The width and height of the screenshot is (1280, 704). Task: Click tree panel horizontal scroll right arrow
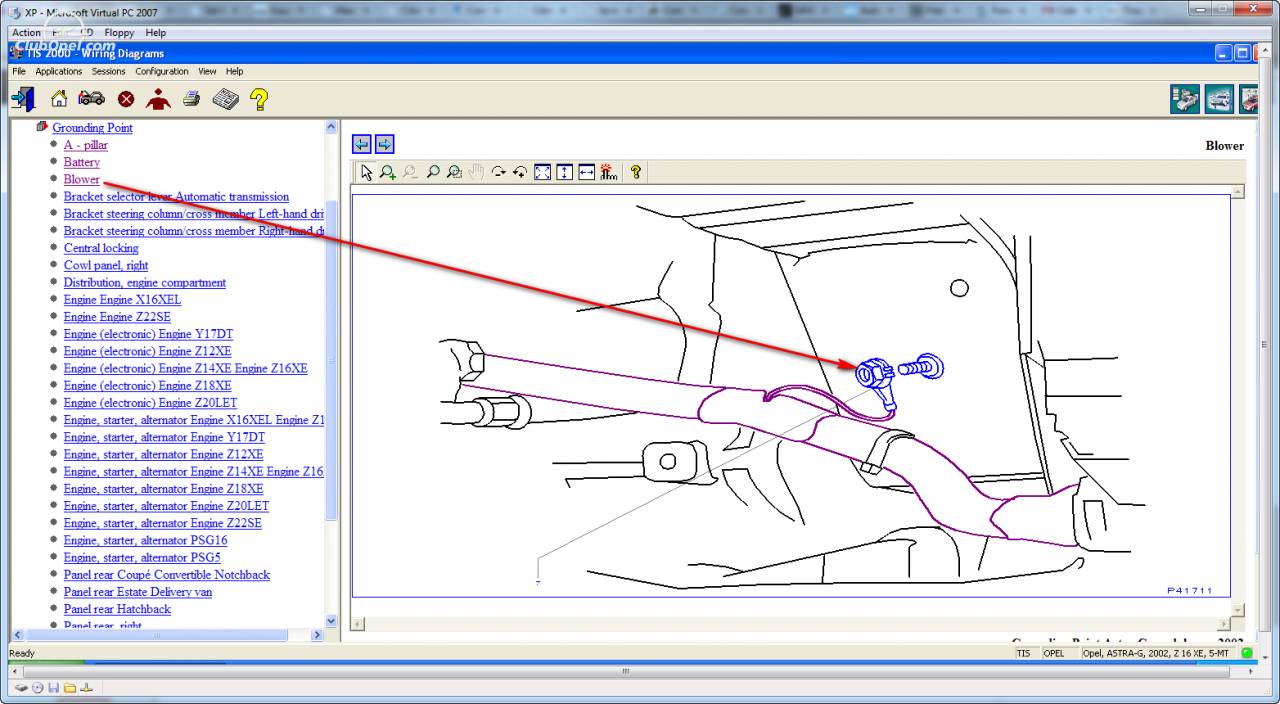click(318, 634)
